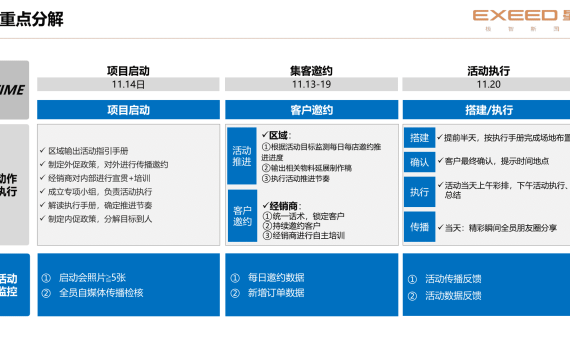Screen dimensions: 570x360
Task: Click the date text 11.14日
Action: (x=128, y=84)
